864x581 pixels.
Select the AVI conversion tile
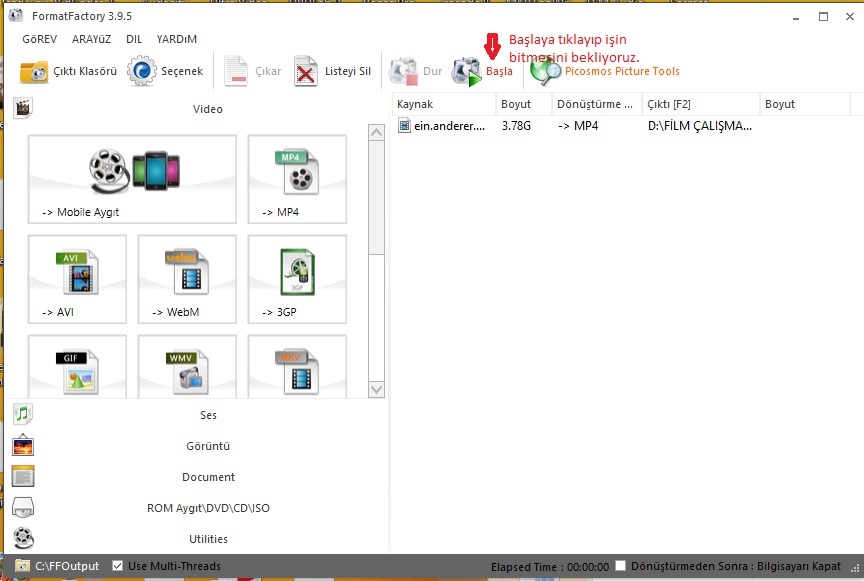coord(77,279)
